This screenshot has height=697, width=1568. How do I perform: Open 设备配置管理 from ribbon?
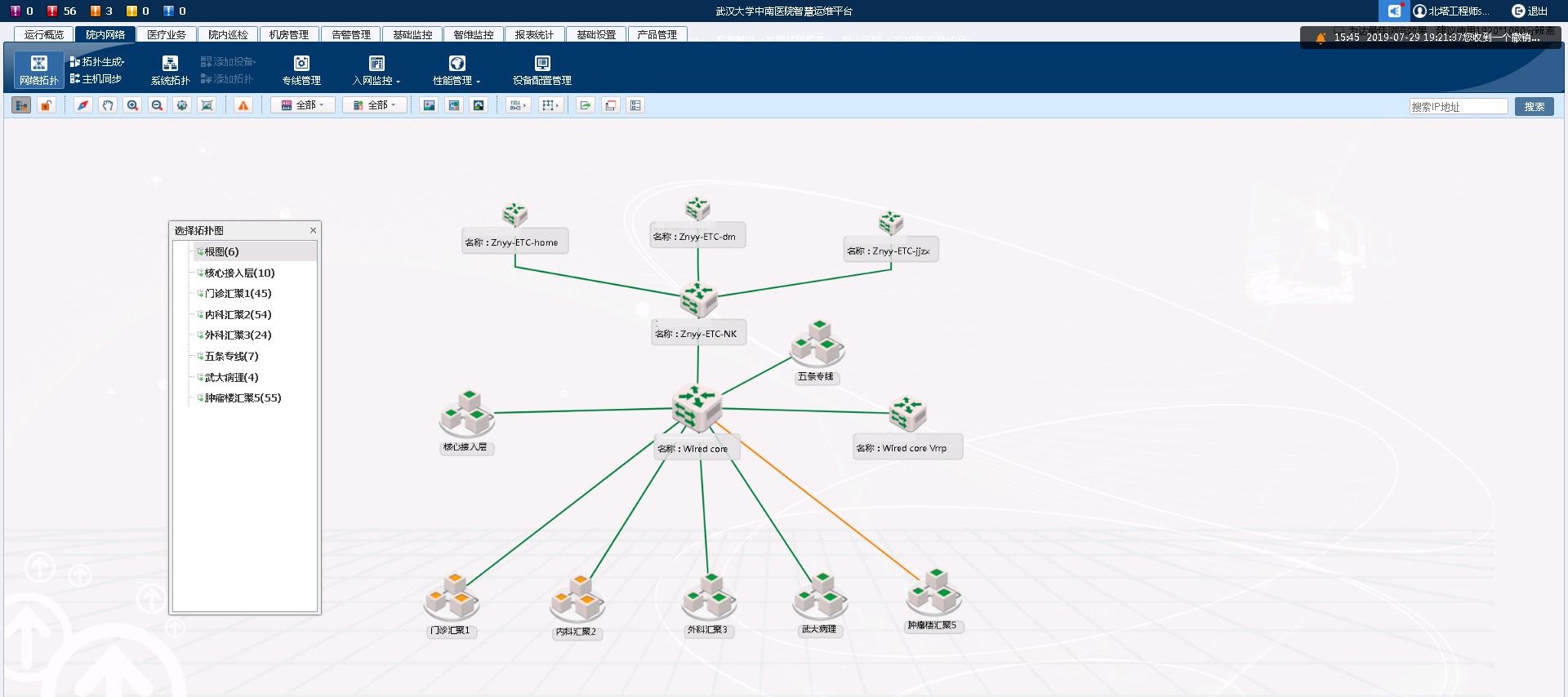pyautogui.click(x=541, y=70)
